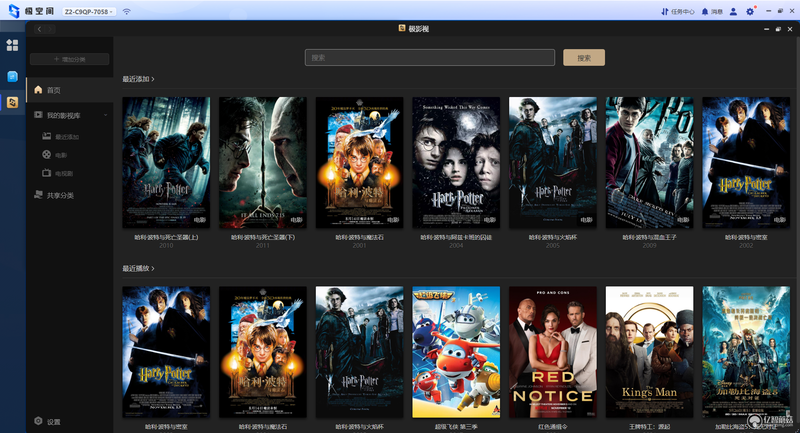Switch to the blue app in the left rail
800x433 pixels.
coord(12,77)
